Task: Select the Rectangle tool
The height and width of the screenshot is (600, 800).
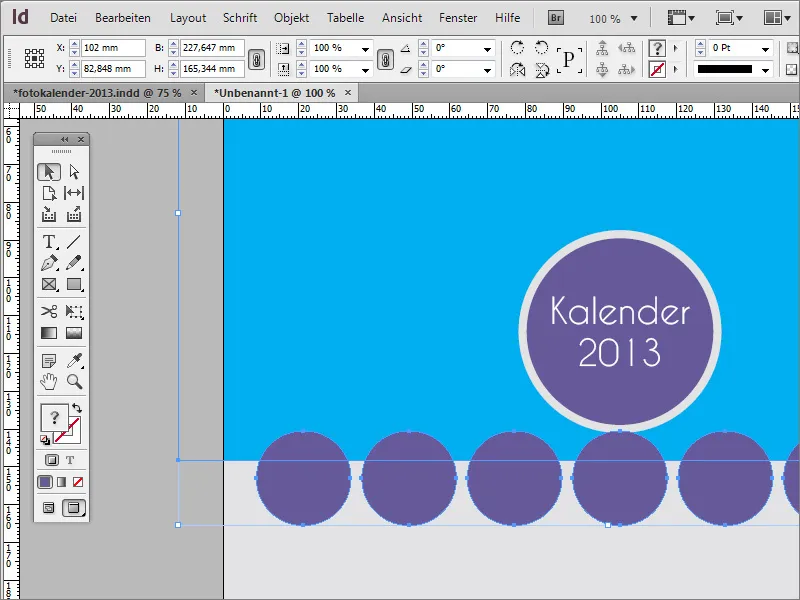Action: (x=74, y=284)
